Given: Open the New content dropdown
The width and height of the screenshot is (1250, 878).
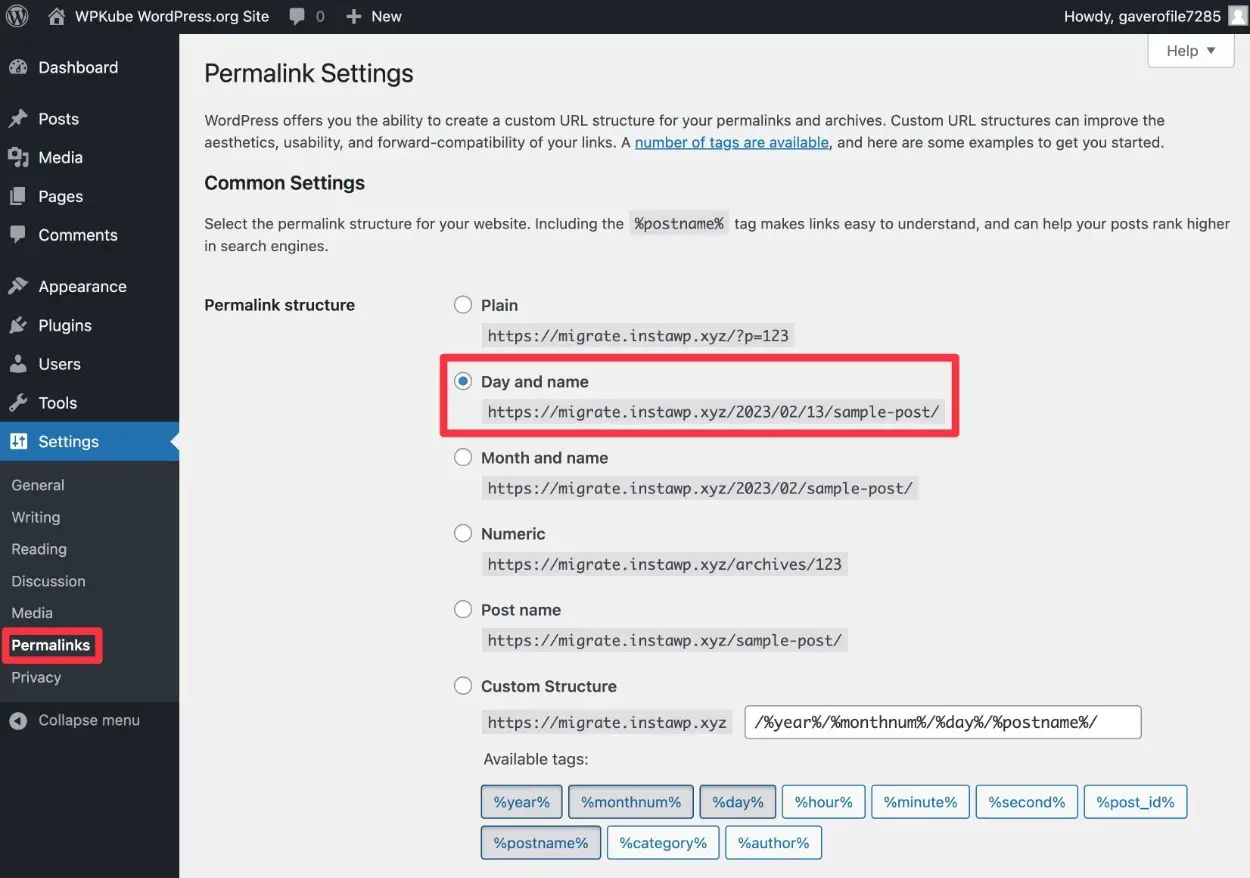Looking at the screenshot, I should click(374, 16).
